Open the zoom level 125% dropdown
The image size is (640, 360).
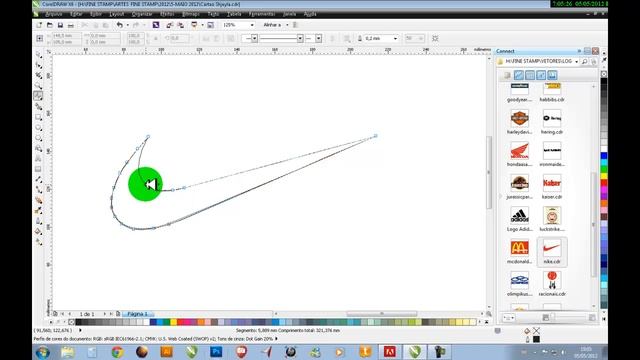[x=252, y=25]
